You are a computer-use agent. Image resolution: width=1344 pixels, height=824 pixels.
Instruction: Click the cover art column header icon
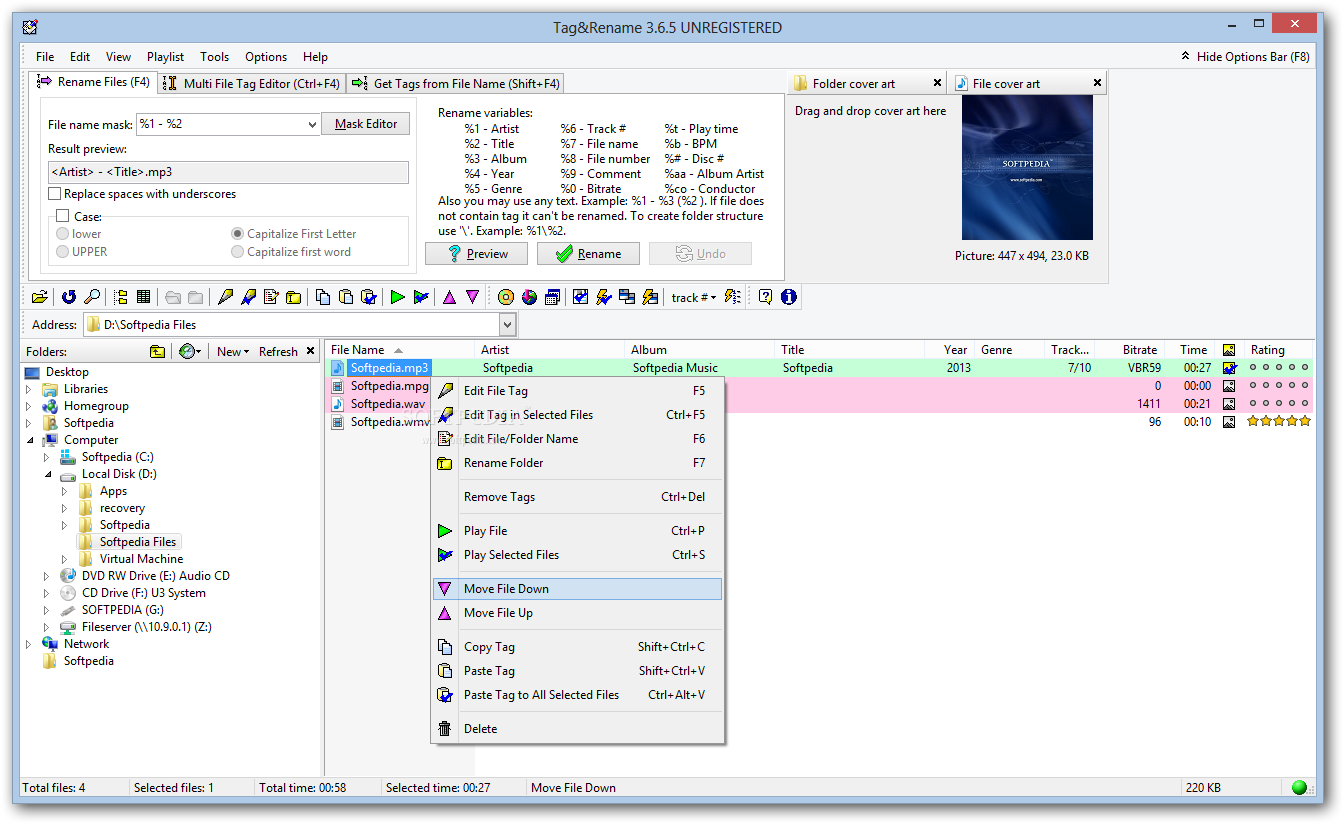pos(1229,350)
